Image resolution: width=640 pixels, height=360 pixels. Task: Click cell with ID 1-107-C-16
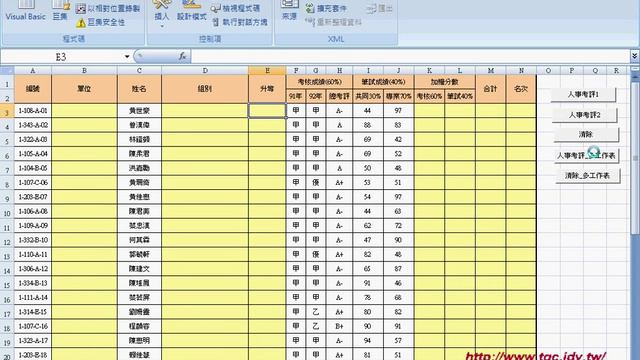pyautogui.click(x=33, y=327)
